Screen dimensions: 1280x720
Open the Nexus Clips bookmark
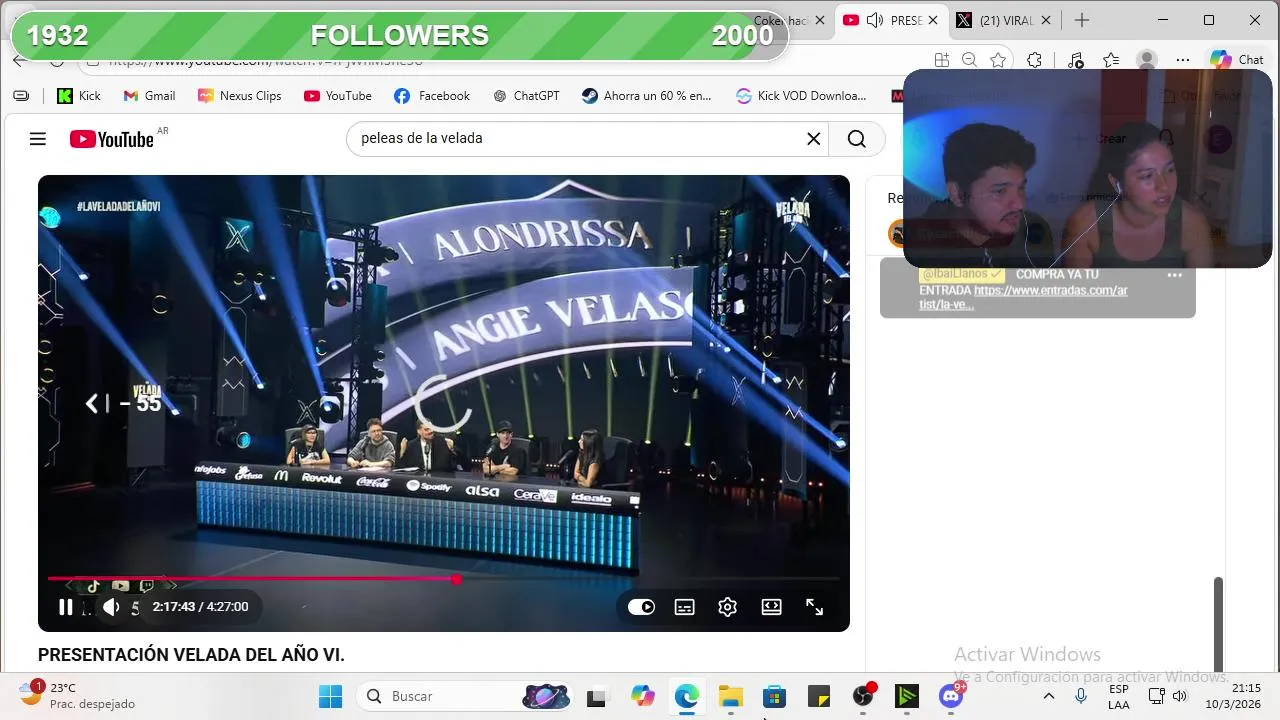click(x=240, y=96)
